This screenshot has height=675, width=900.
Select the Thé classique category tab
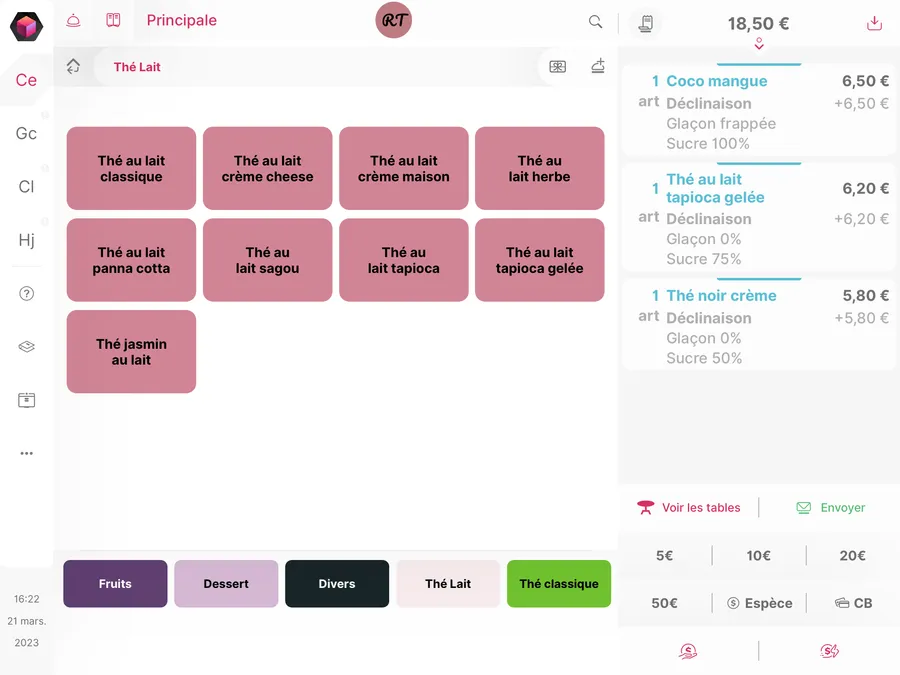pyautogui.click(x=559, y=584)
